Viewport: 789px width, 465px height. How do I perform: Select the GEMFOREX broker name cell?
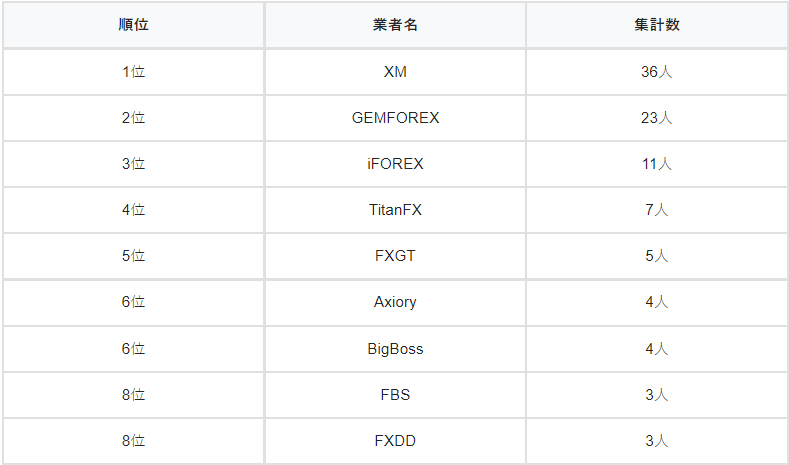(x=395, y=118)
